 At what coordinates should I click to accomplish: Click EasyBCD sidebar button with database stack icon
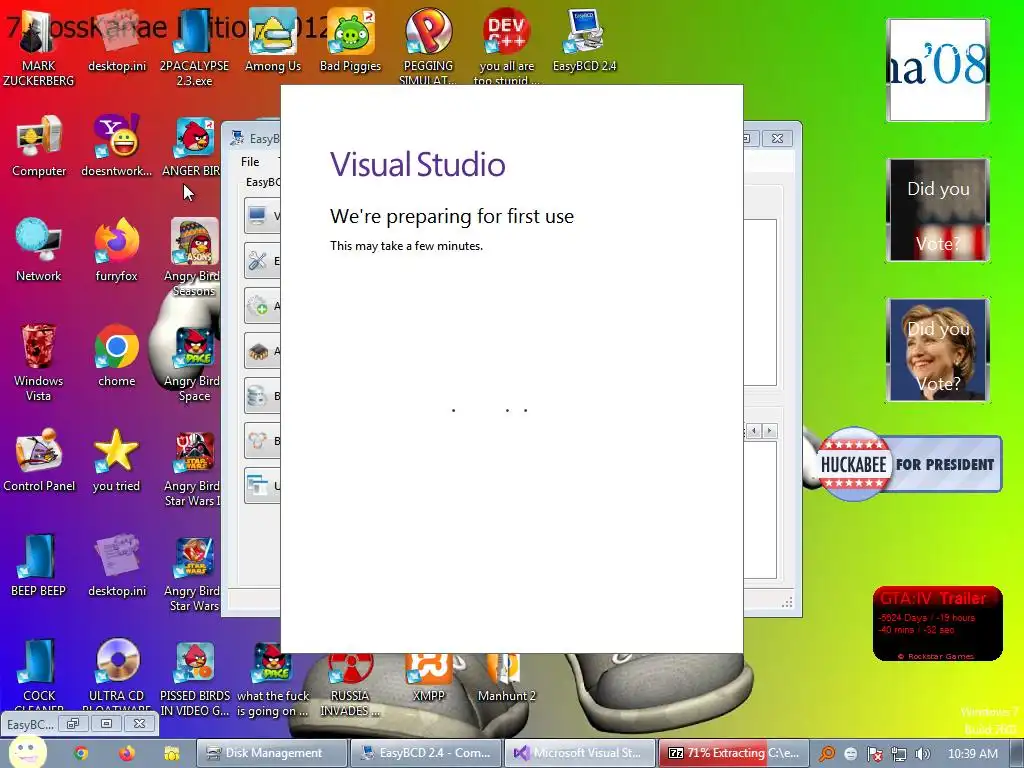263,396
